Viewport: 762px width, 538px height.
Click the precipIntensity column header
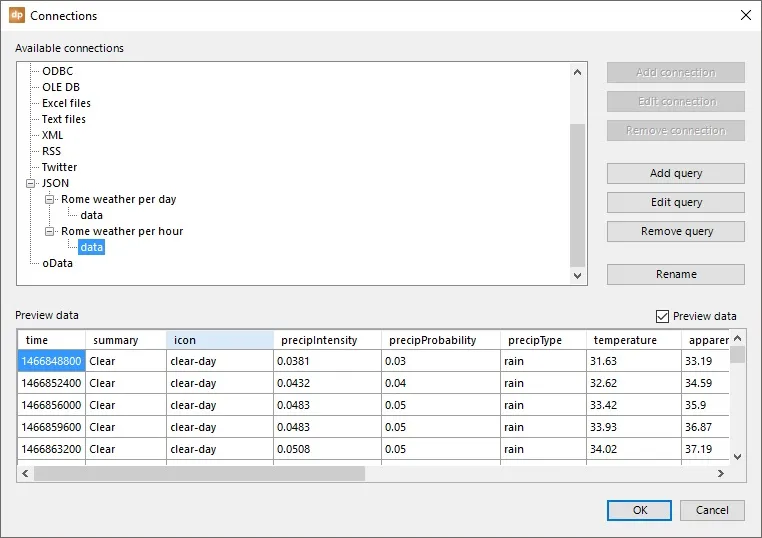coord(328,340)
